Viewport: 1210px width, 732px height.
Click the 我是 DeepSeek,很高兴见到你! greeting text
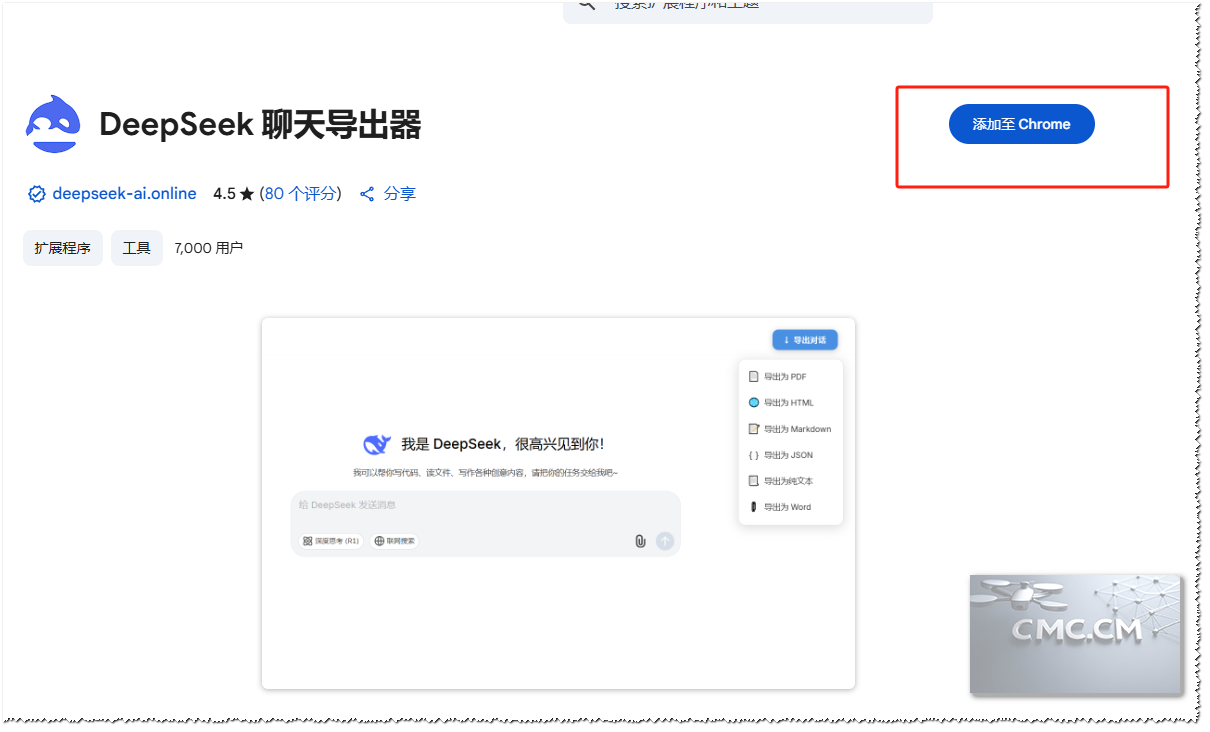click(502, 444)
